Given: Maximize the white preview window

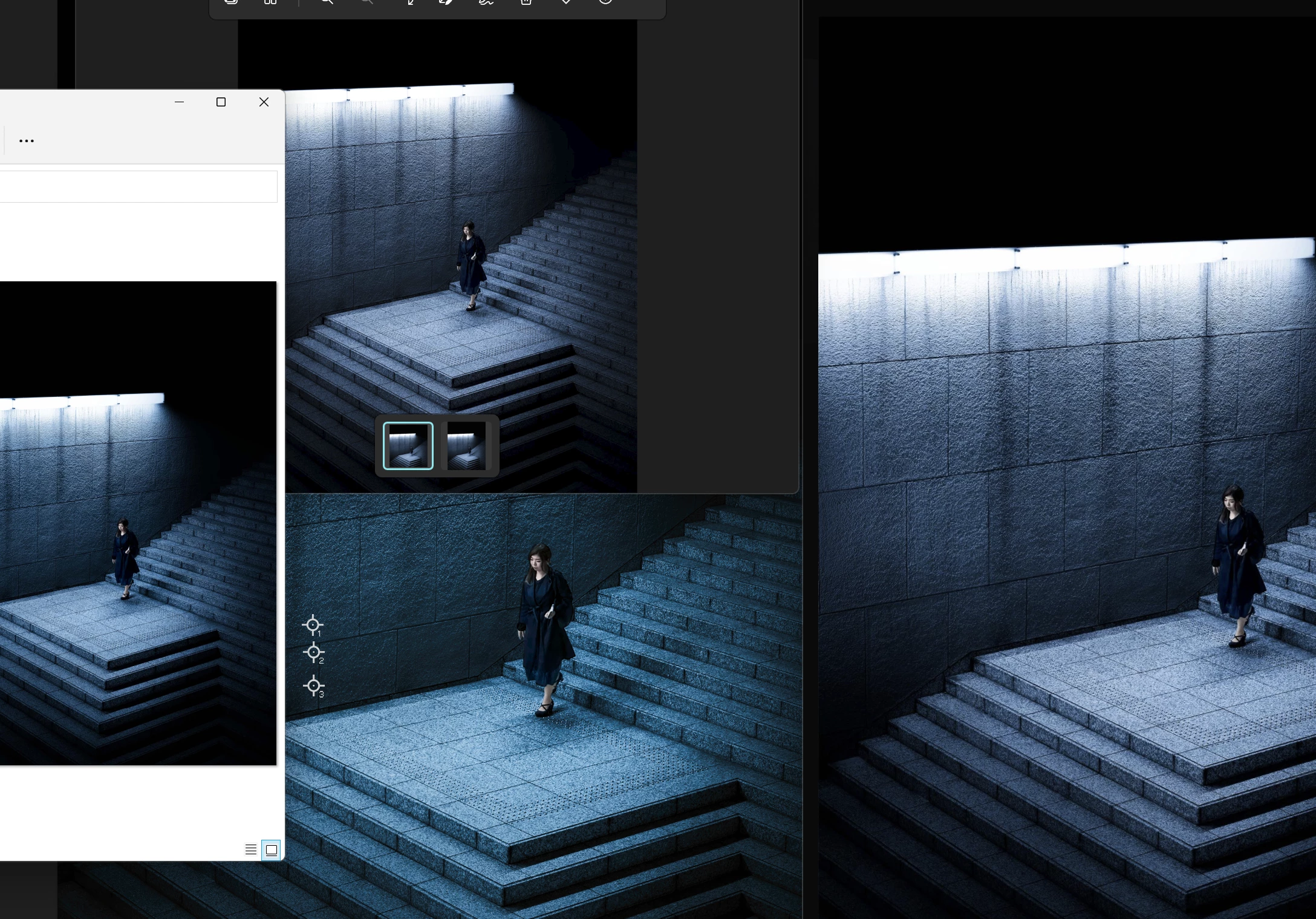Looking at the screenshot, I should coord(221,102).
